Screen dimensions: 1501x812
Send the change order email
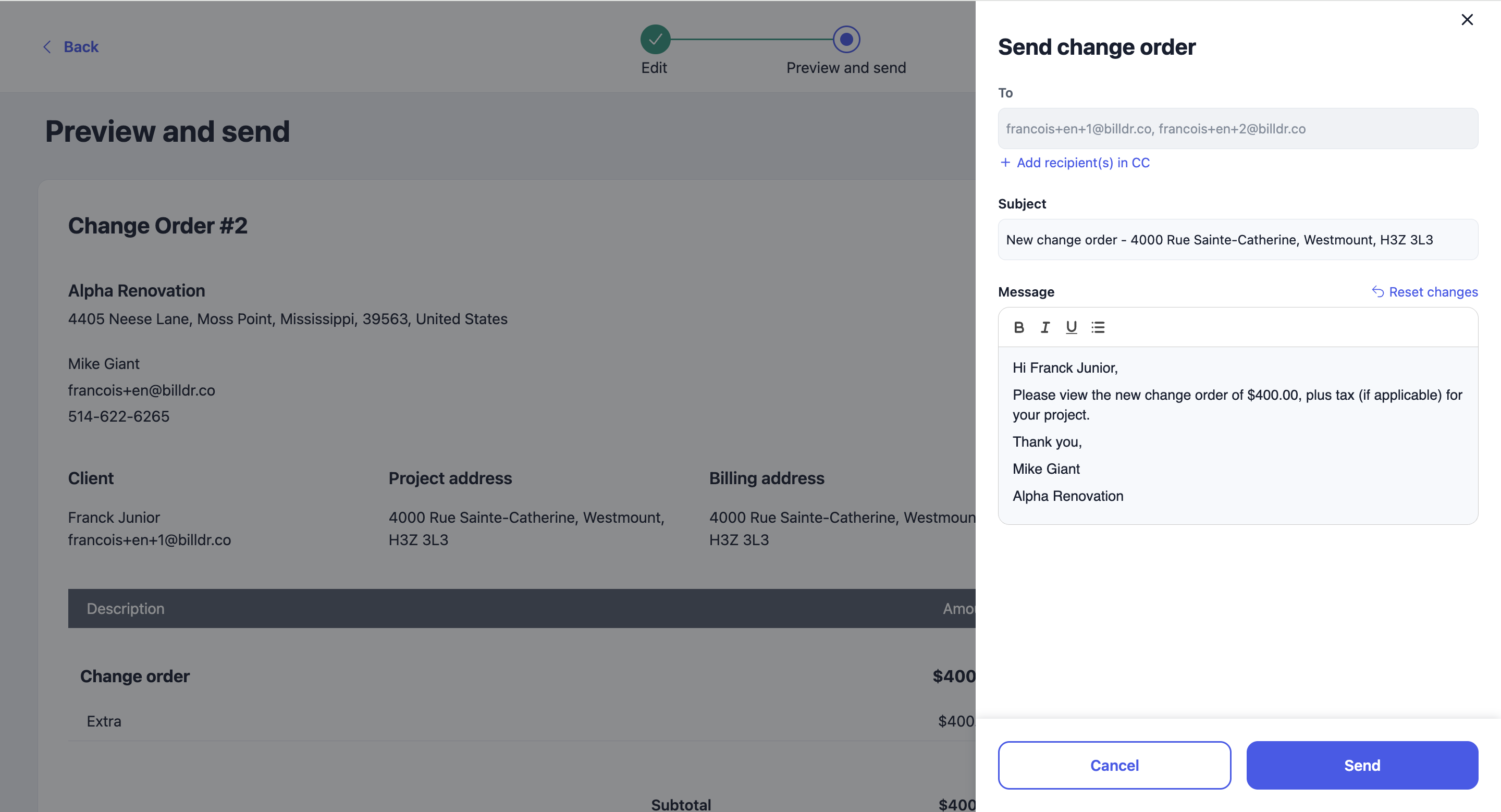1362,765
